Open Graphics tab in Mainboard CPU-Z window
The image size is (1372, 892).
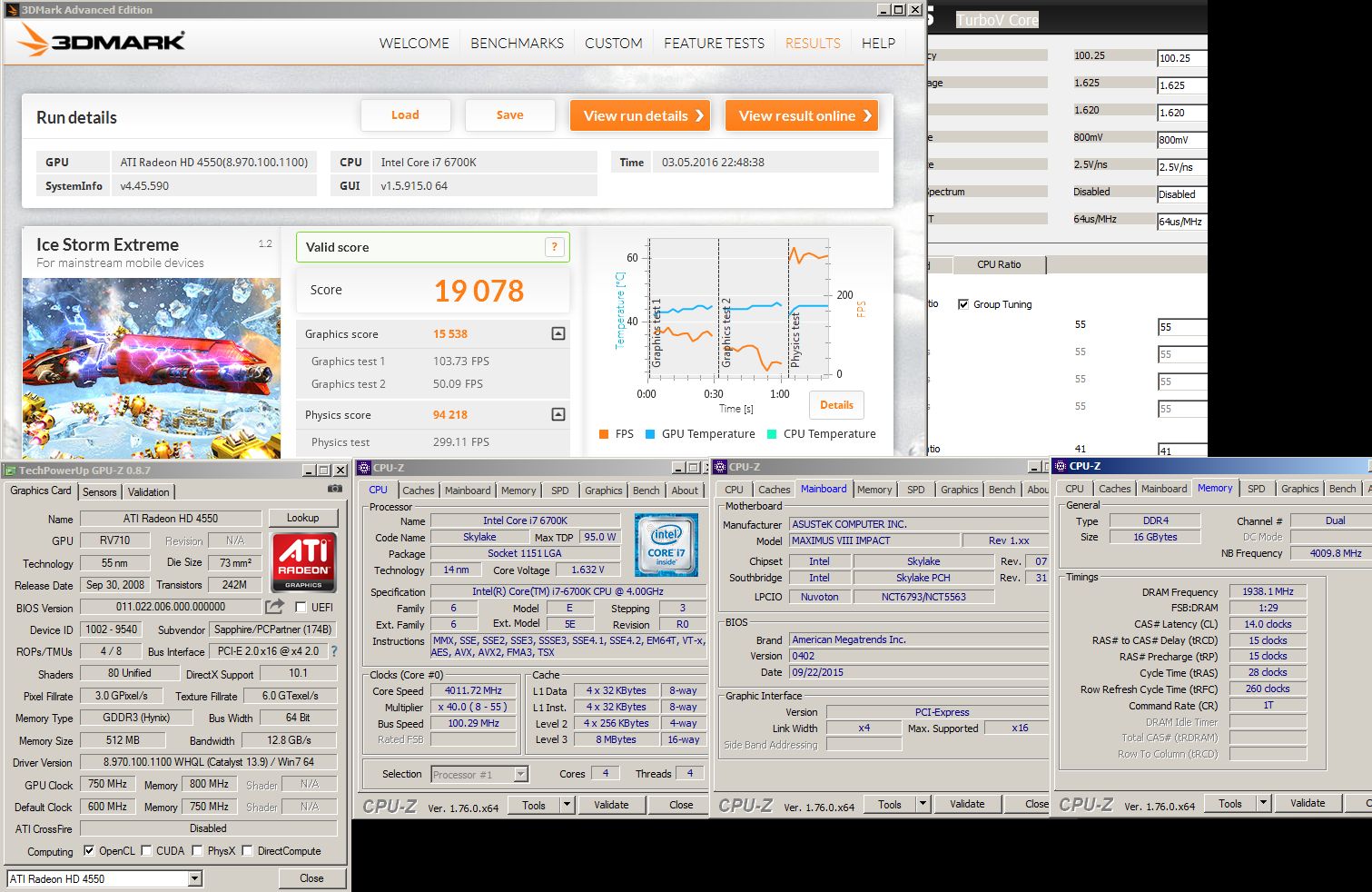click(960, 489)
